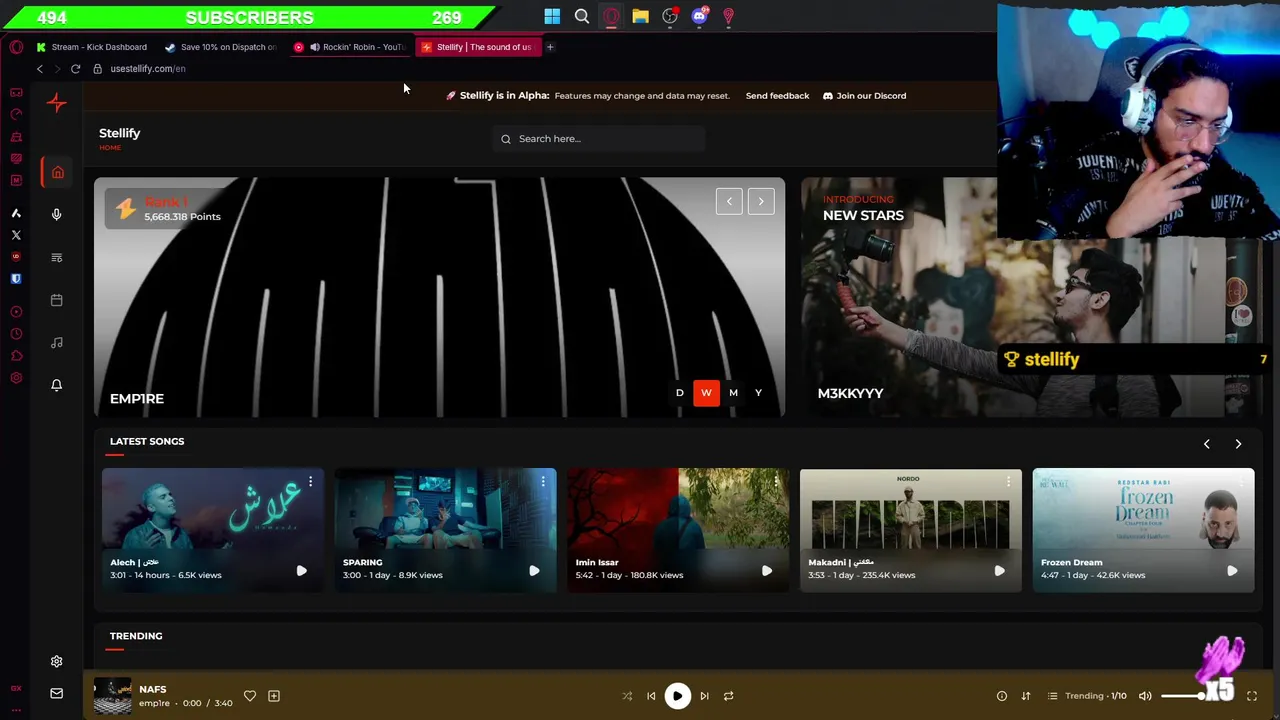1280x720 pixels.
Task: Select the Stellify browser tab
Action: [478, 47]
